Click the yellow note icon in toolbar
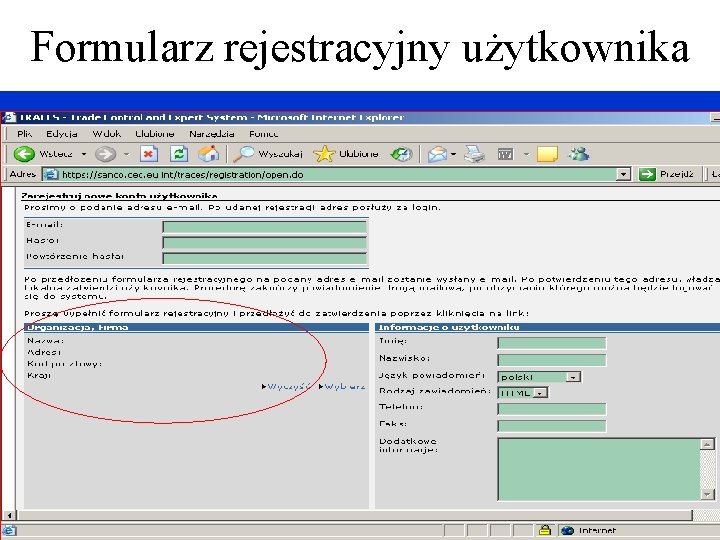Screen dimensions: 720x540 [x=547, y=154]
